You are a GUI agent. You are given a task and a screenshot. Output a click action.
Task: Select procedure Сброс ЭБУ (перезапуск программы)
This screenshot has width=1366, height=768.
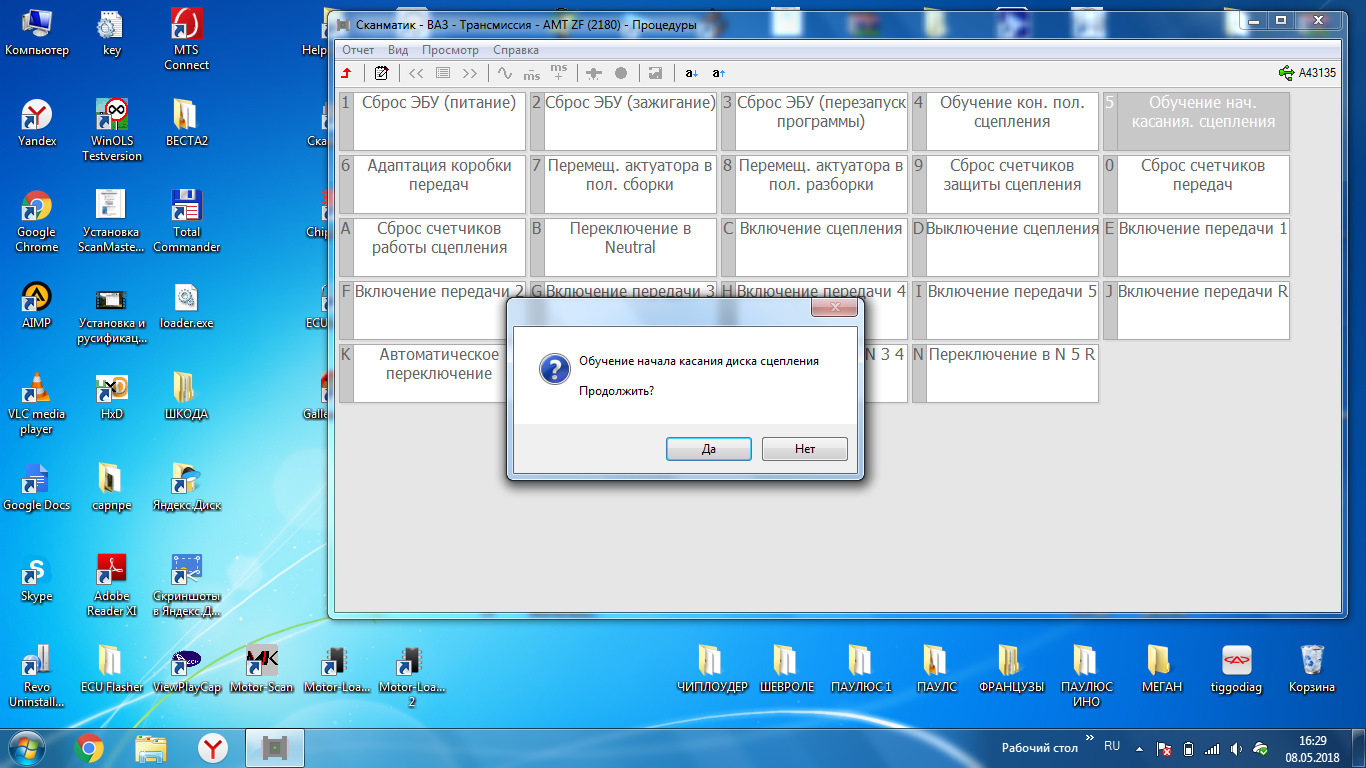[814, 121]
